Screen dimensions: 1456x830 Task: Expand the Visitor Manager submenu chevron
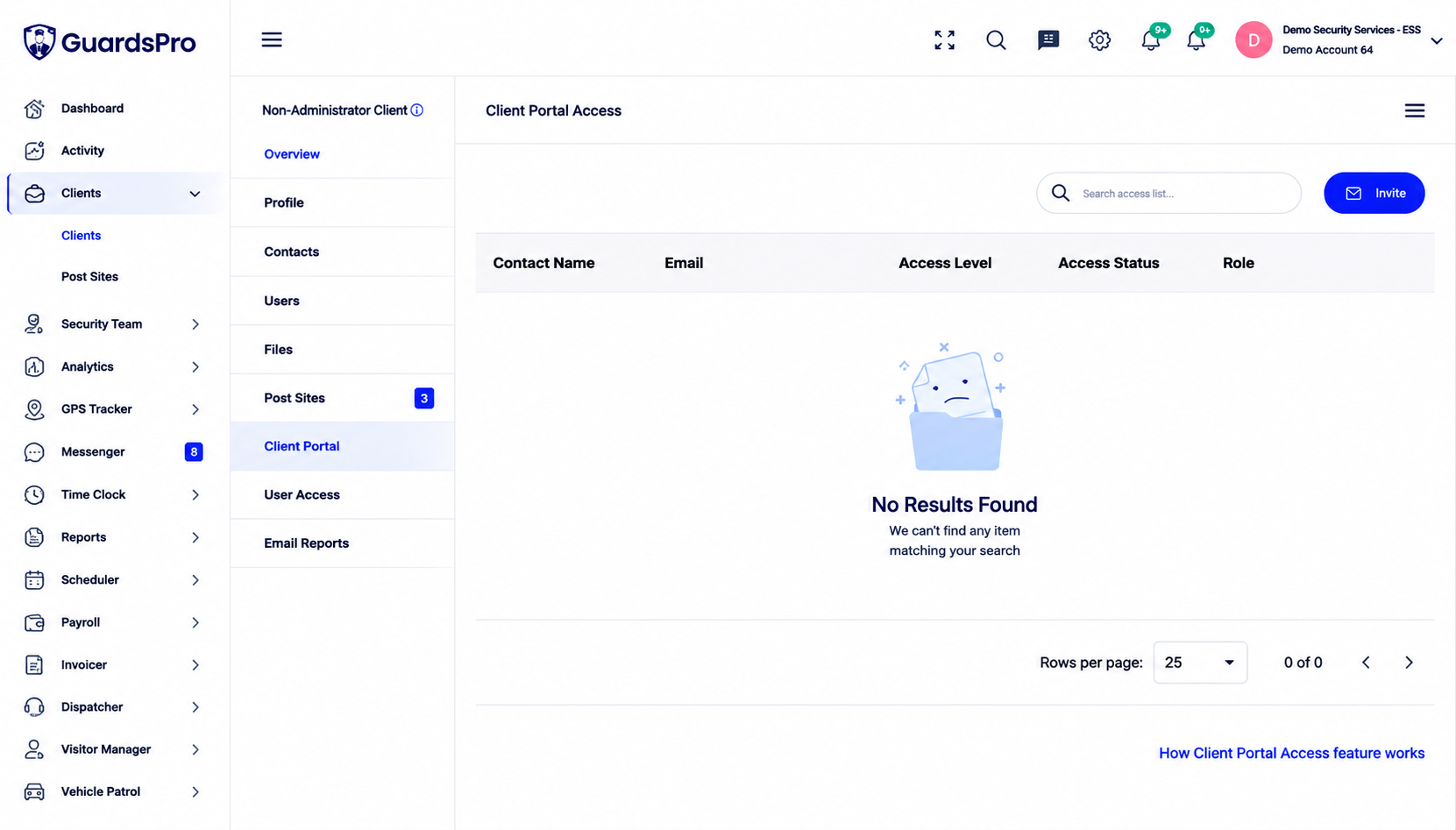(x=195, y=749)
